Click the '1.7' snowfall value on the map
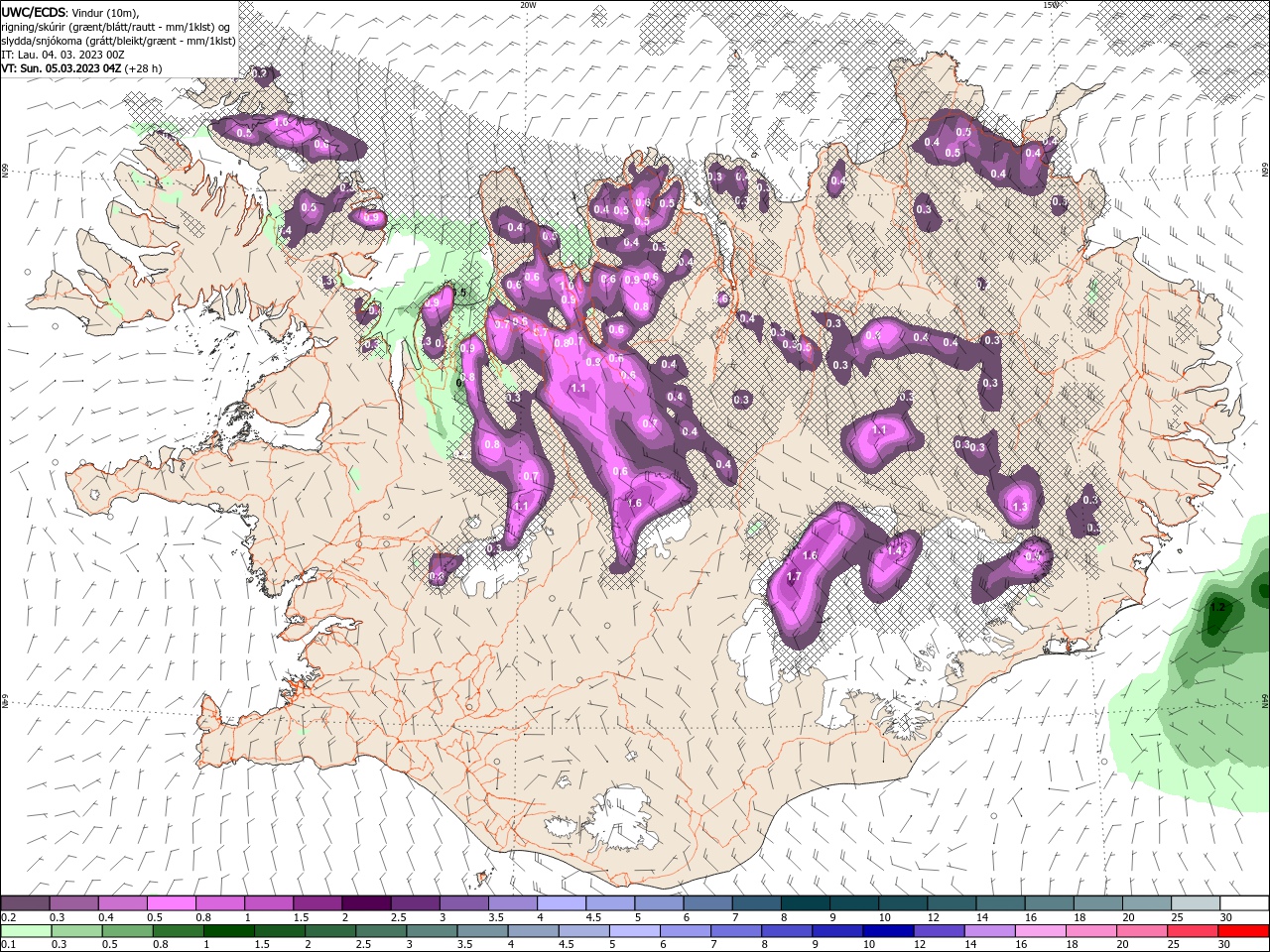 793,576
